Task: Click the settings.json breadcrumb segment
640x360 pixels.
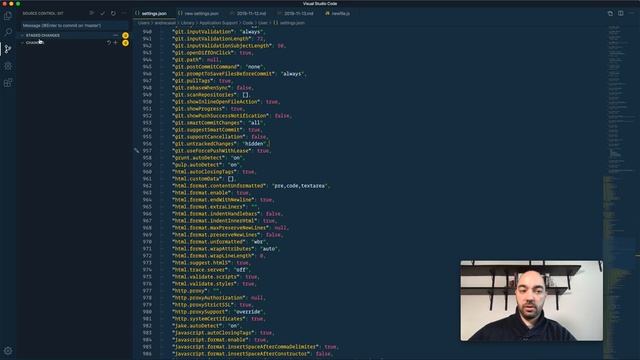Action: pos(292,23)
